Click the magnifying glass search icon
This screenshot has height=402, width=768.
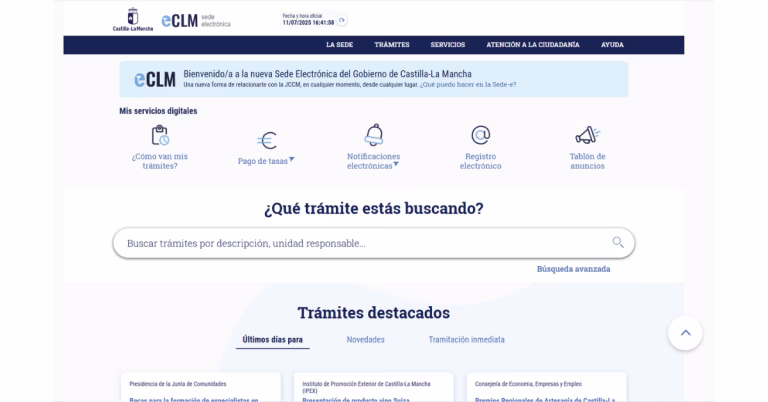(618, 242)
